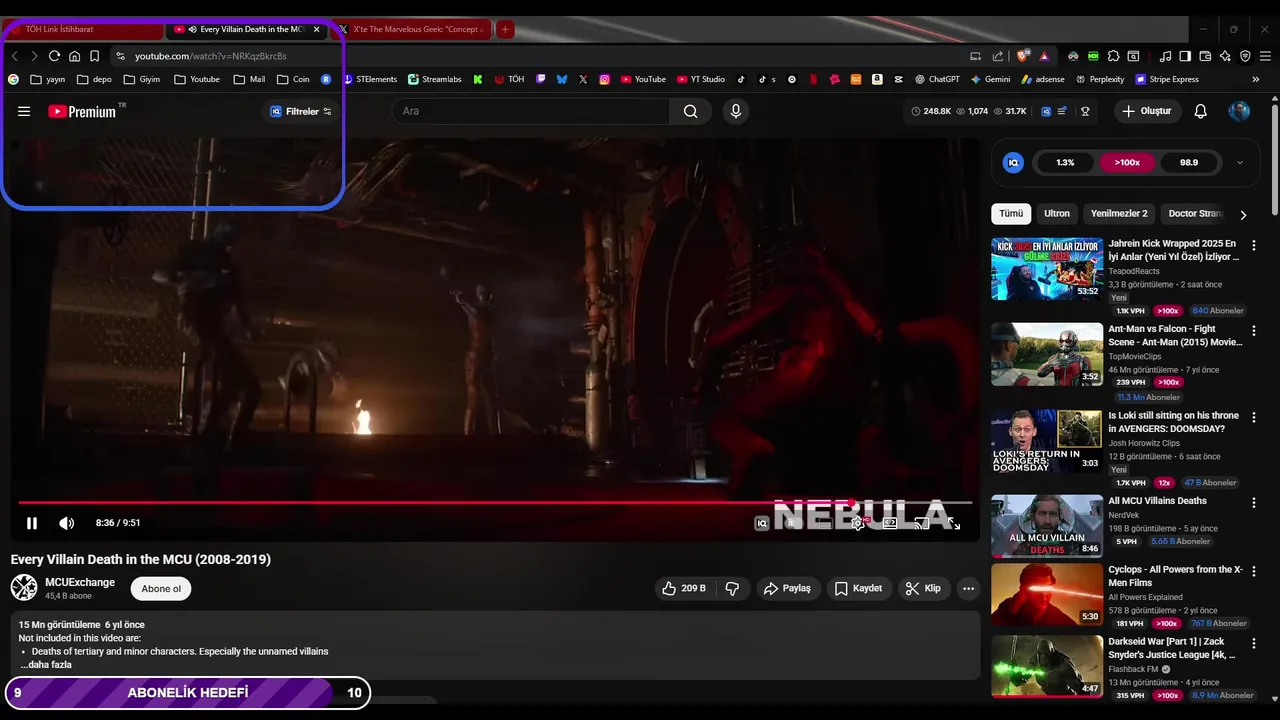Open the Coin bookmarks folder

coord(293,79)
